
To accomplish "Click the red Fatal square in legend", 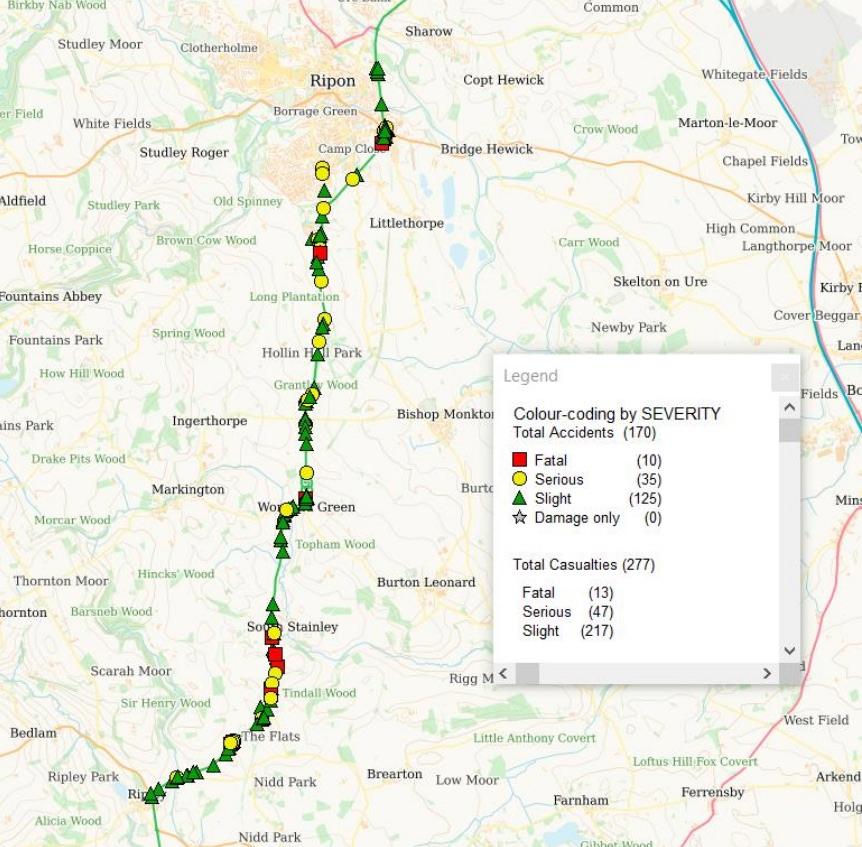I will (519, 460).
